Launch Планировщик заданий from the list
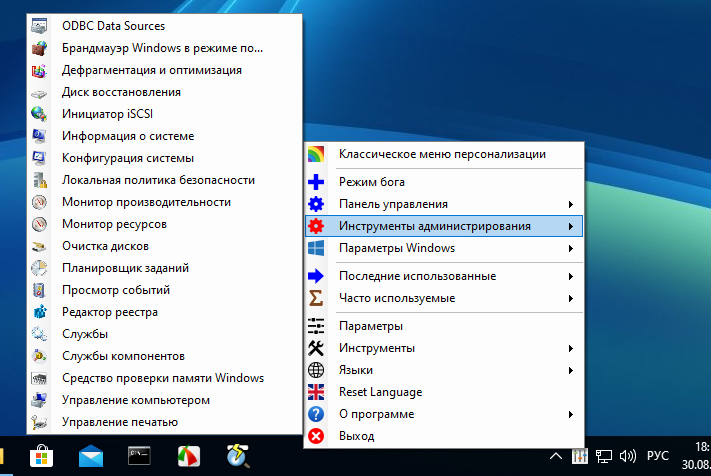This screenshot has height=476, width=711. (125, 268)
